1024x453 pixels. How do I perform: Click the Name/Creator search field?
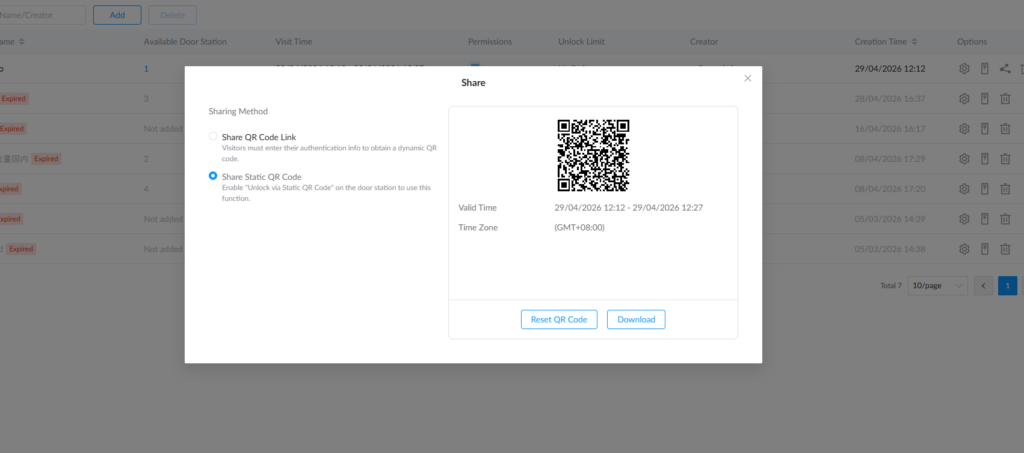tap(42, 15)
